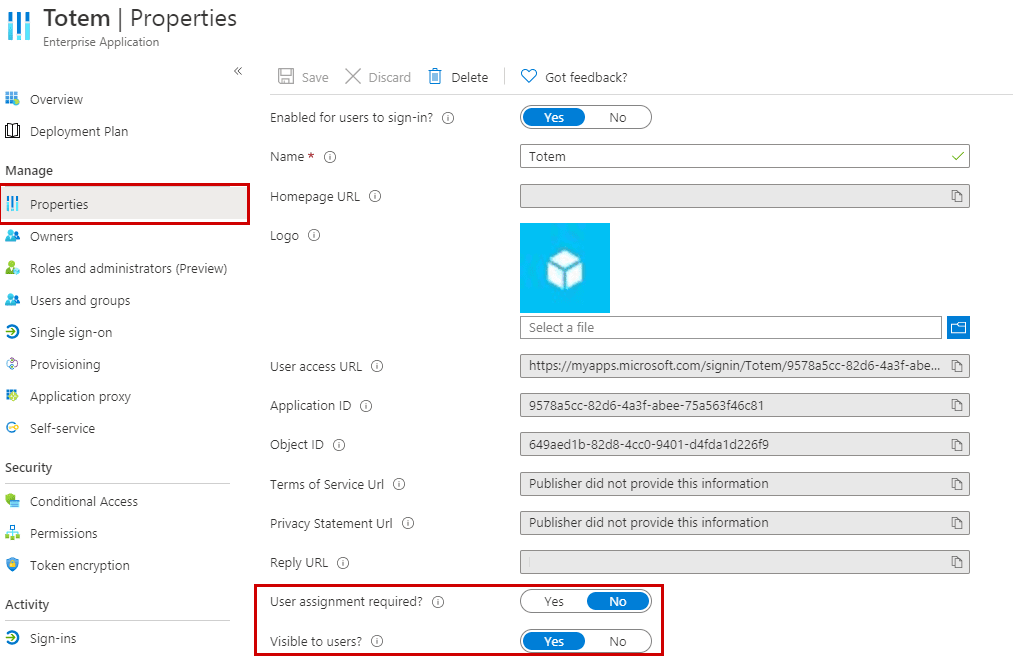Copy the Terms of Service Url
Screen dimensions: 1013x657
point(957,484)
